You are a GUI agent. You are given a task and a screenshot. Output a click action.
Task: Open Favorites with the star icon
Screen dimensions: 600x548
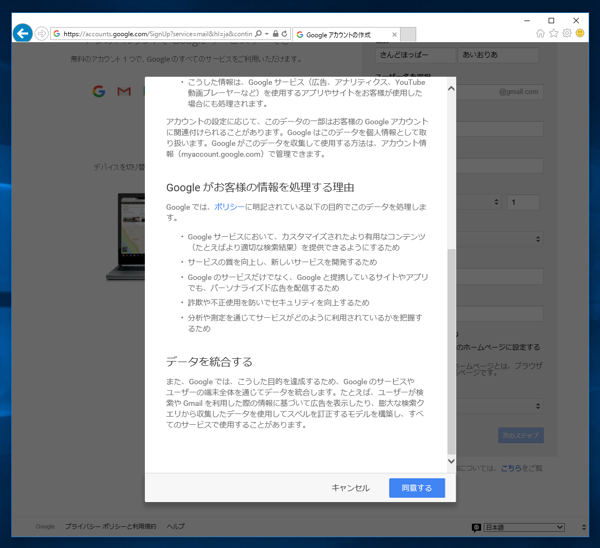click(x=554, y=33)
